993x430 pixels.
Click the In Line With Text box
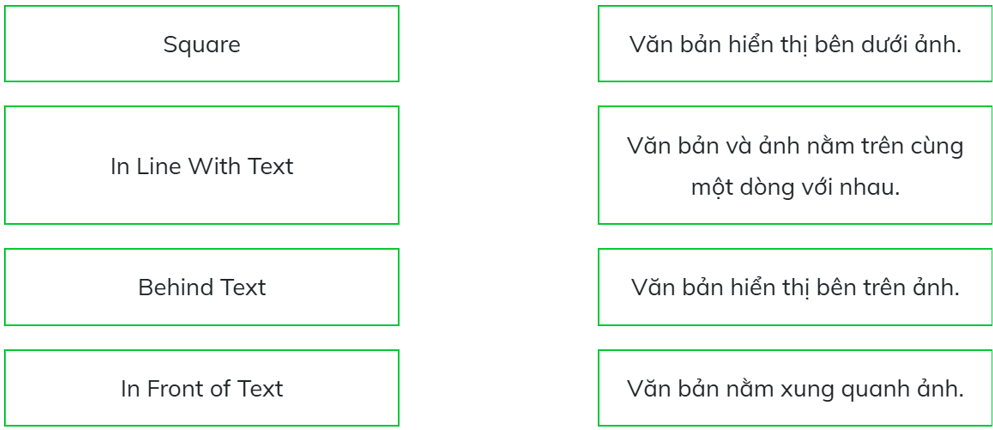[201, 165]
